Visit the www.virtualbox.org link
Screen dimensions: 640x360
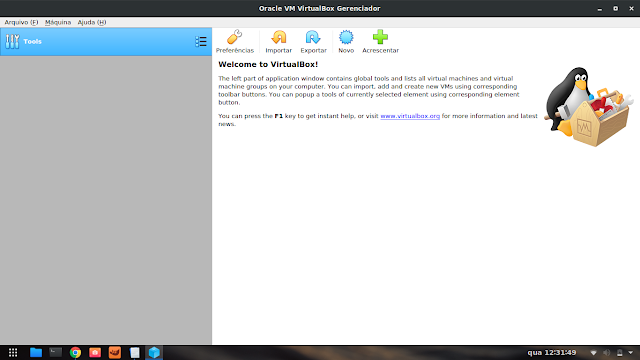(x=410, y=116)
